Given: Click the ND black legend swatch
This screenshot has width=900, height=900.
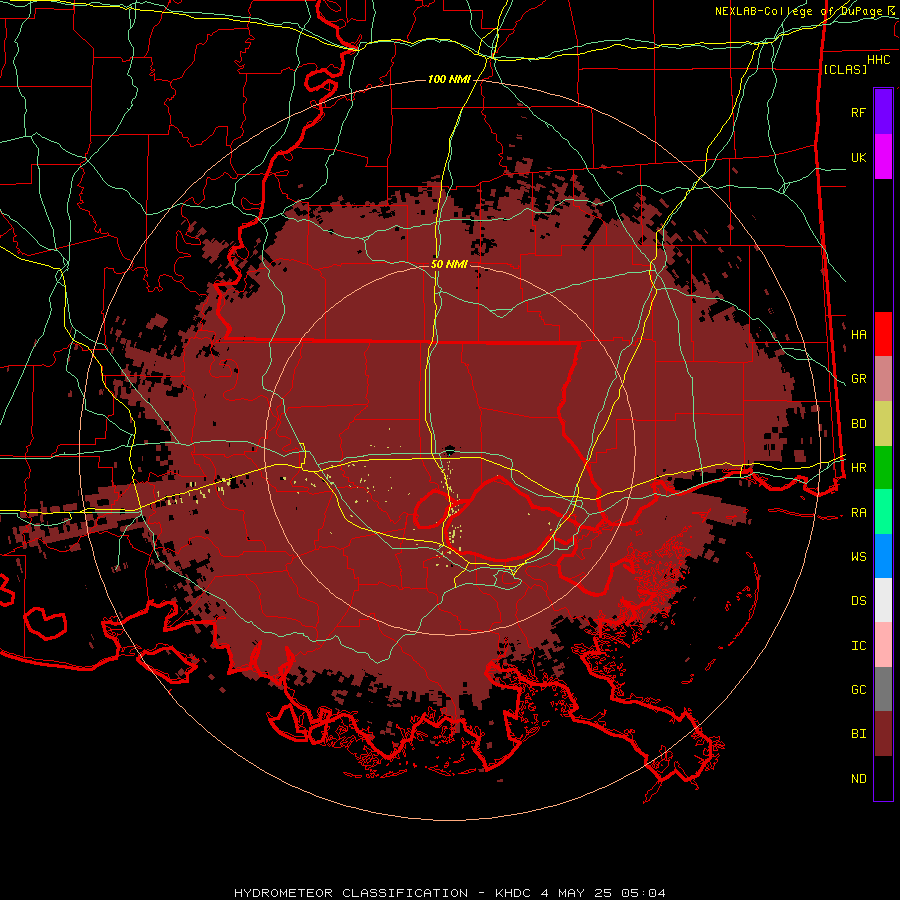Looking at the screenshot, I should coord(883,778).
